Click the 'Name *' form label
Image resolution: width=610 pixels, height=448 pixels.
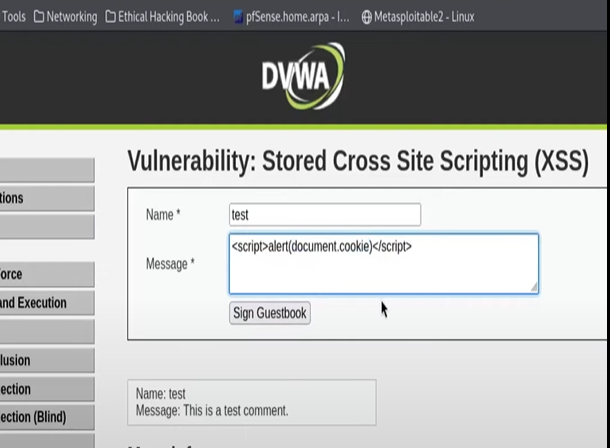tap(163, 215)
